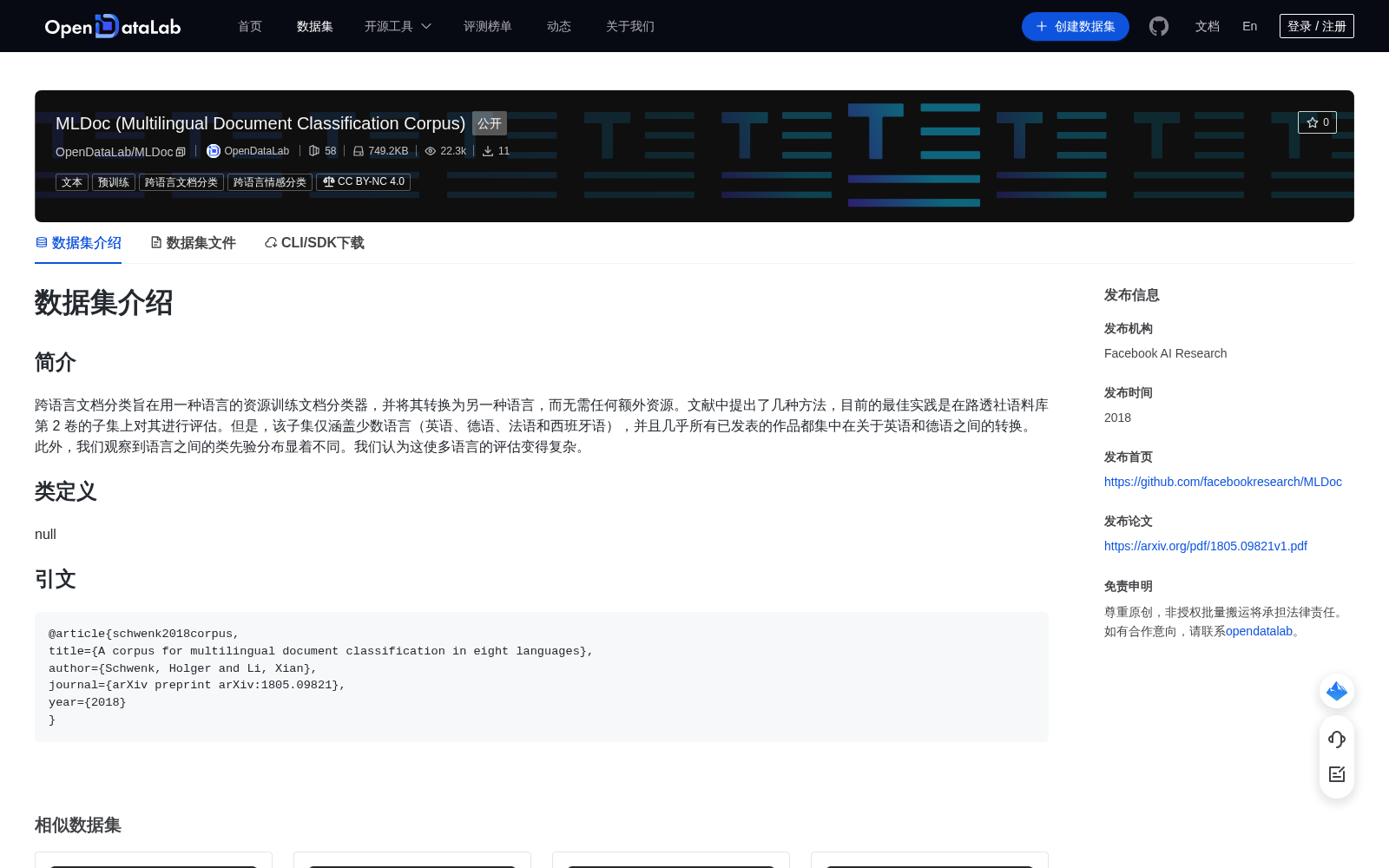The width and height of the screenshot is (1389, 868).
Task: Click the download count icon beside 11
Action: tap(488, 151)
